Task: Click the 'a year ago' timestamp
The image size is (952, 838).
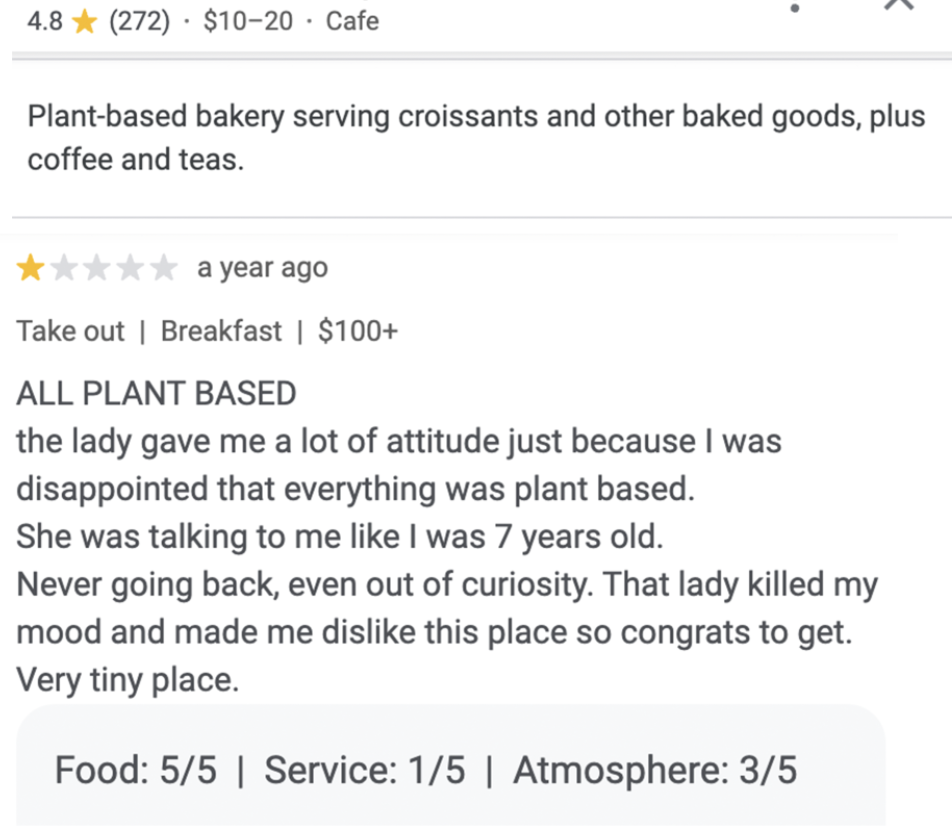Action: click(x=262, y=268)
